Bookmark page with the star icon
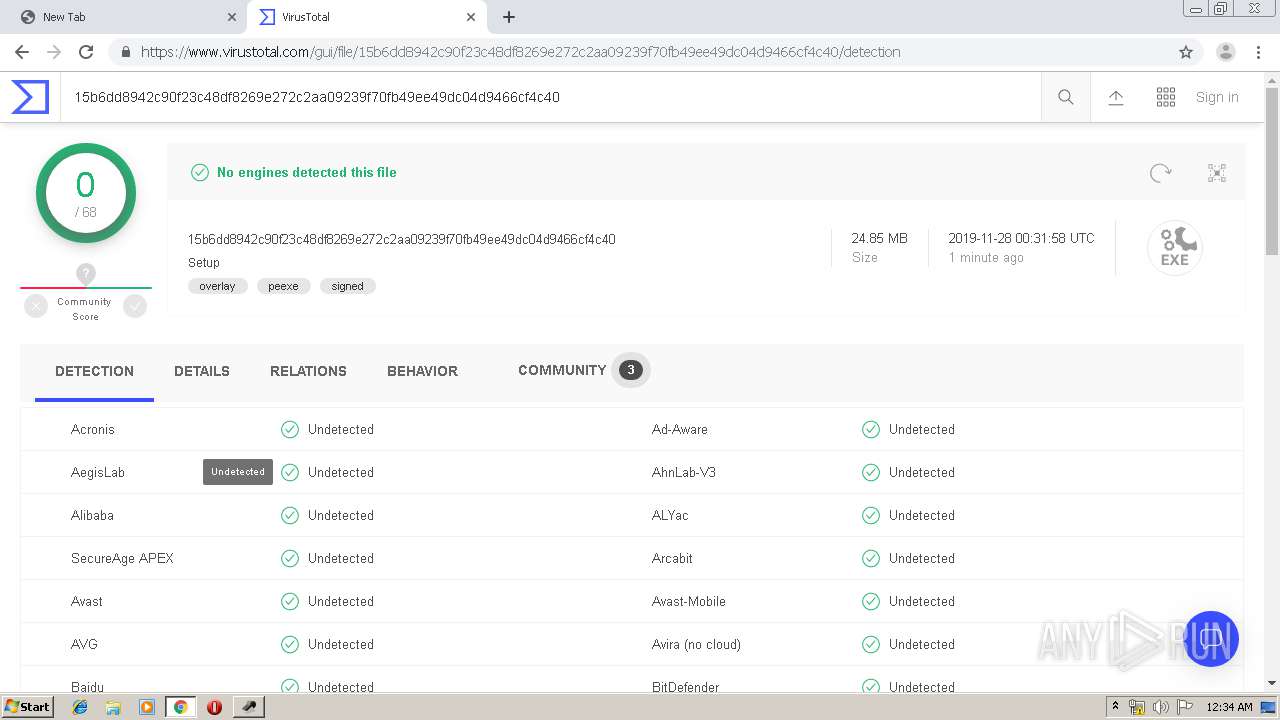The image size is (1280, 720). point(1186,52)
